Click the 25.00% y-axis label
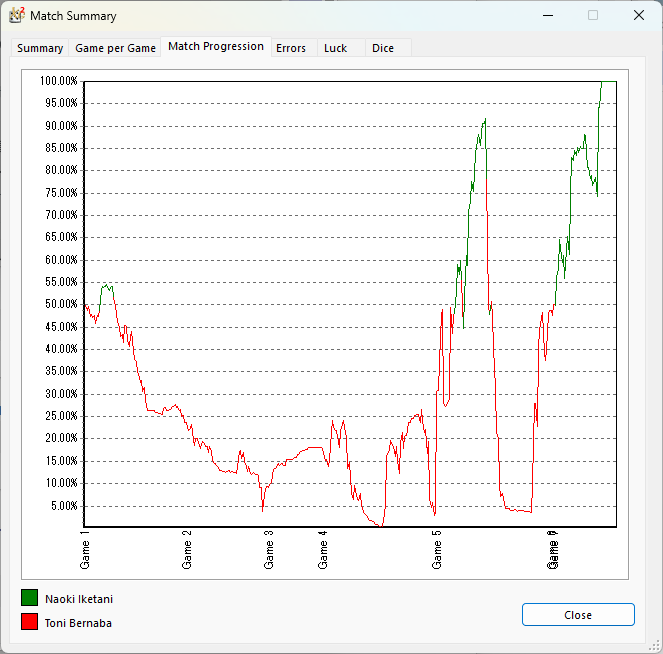The width and height of the screenshot is (663, 654). 61,416
